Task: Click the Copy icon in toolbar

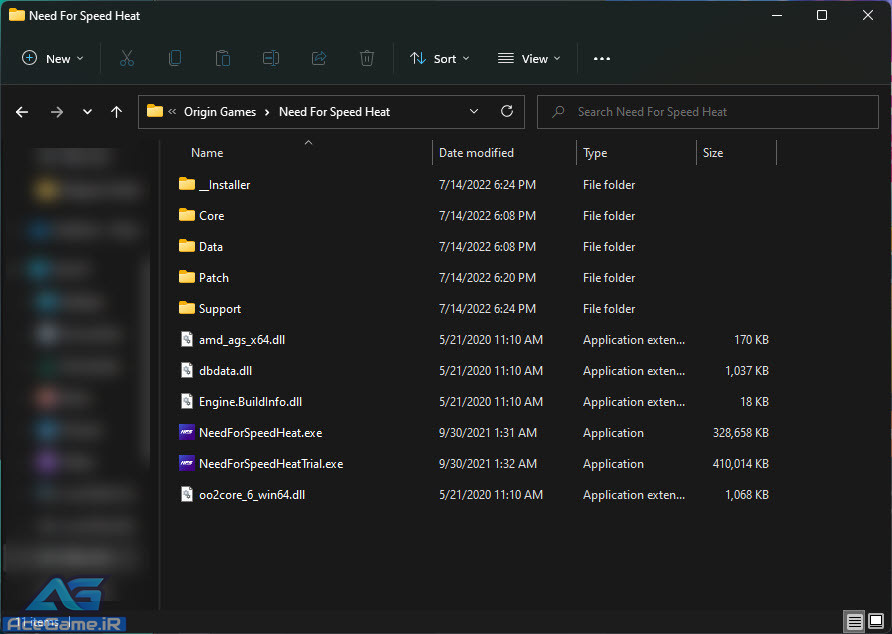Action: [x=175, y=59]
